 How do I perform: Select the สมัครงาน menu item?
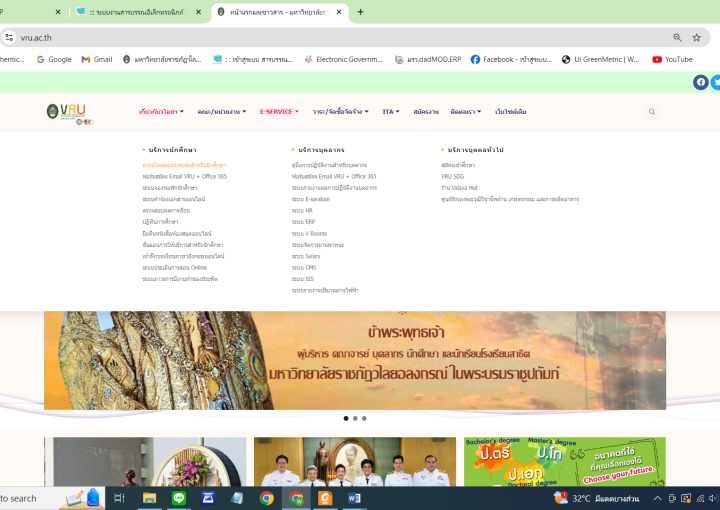[x=426, y=112]
